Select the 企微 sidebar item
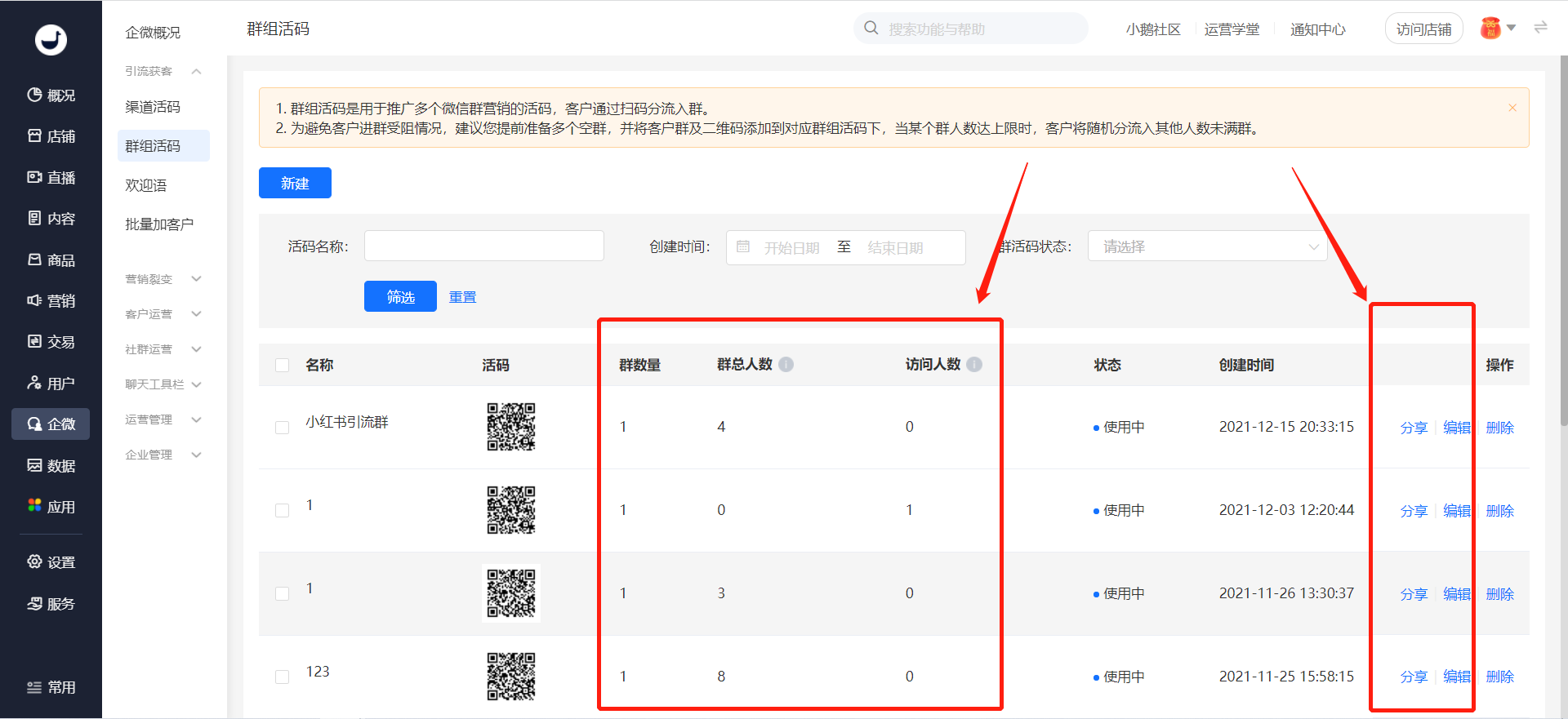 (51, 424)
